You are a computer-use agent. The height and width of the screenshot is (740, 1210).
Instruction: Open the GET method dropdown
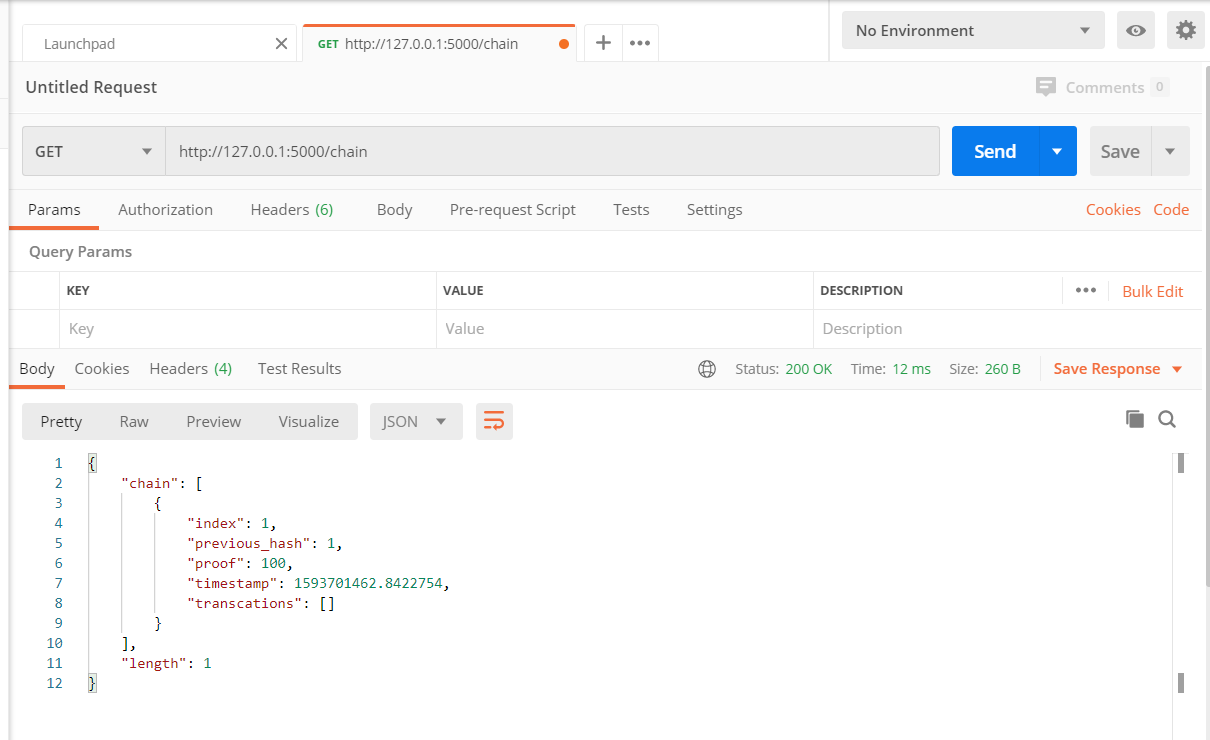tap(94, 151)
